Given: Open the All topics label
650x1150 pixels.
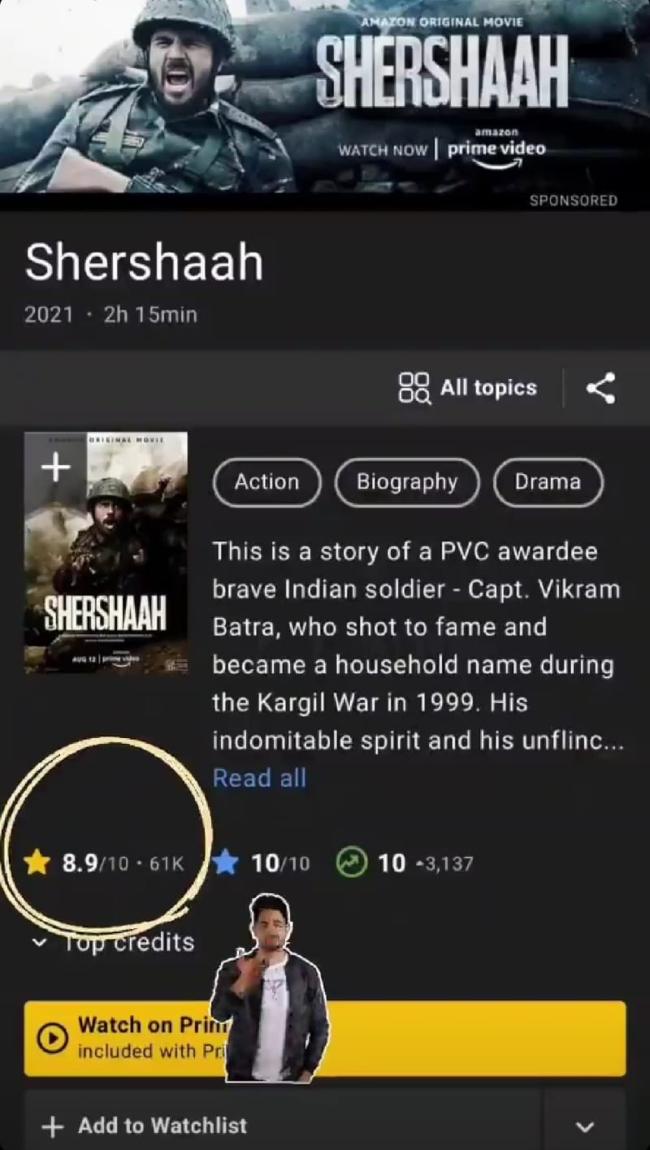Looking at the screenshot, I should (x=489, y=388).
